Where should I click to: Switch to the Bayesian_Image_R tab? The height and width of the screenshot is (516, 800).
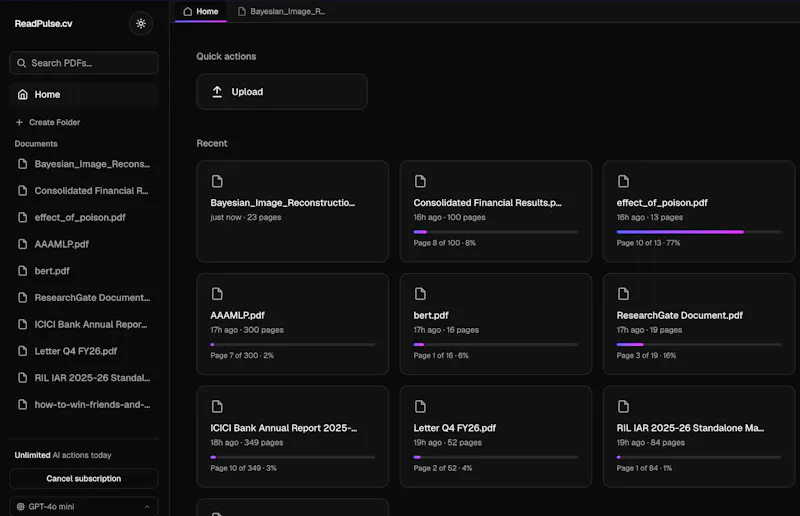pyautogui.click(x=282, y=11)
